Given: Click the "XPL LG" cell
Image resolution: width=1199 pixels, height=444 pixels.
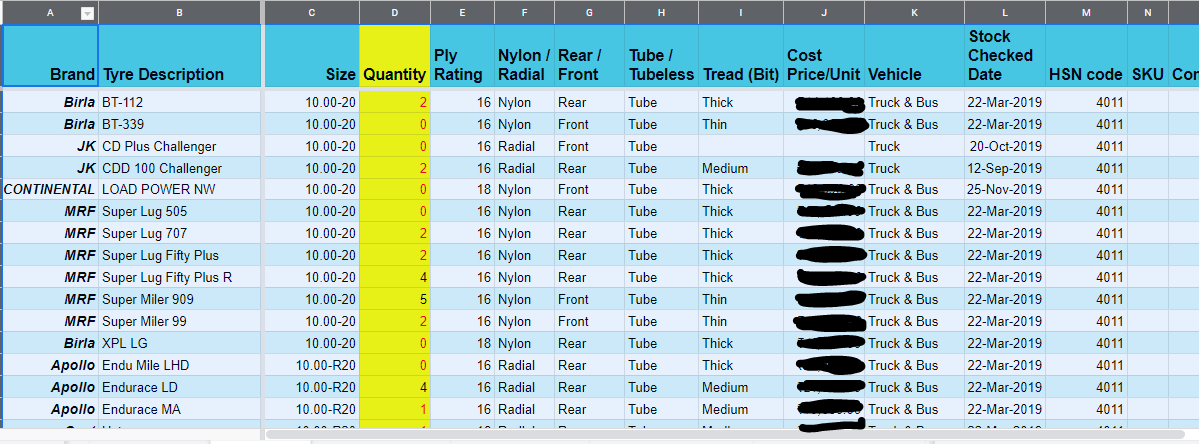Looking at the screenshot, I should tap(179, 343).
